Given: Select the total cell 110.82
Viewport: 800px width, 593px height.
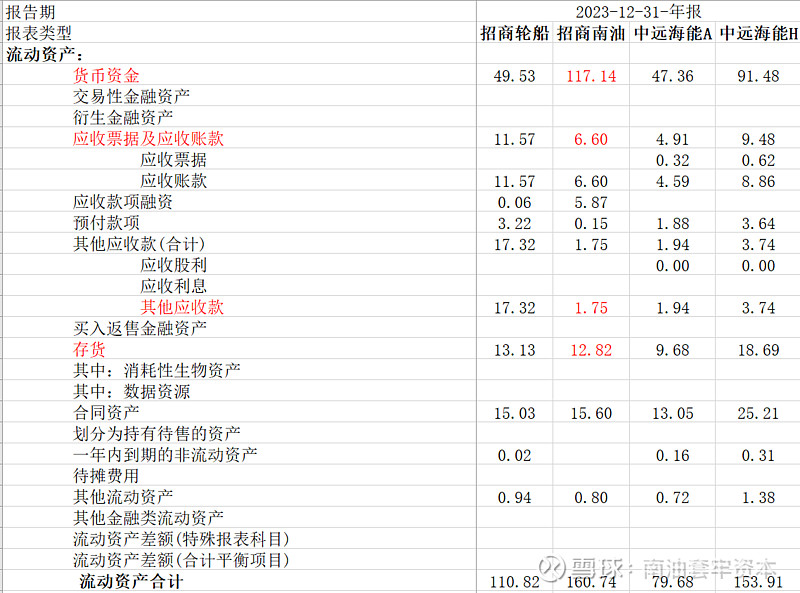Looking at the screenshot, I should point(514,582).
